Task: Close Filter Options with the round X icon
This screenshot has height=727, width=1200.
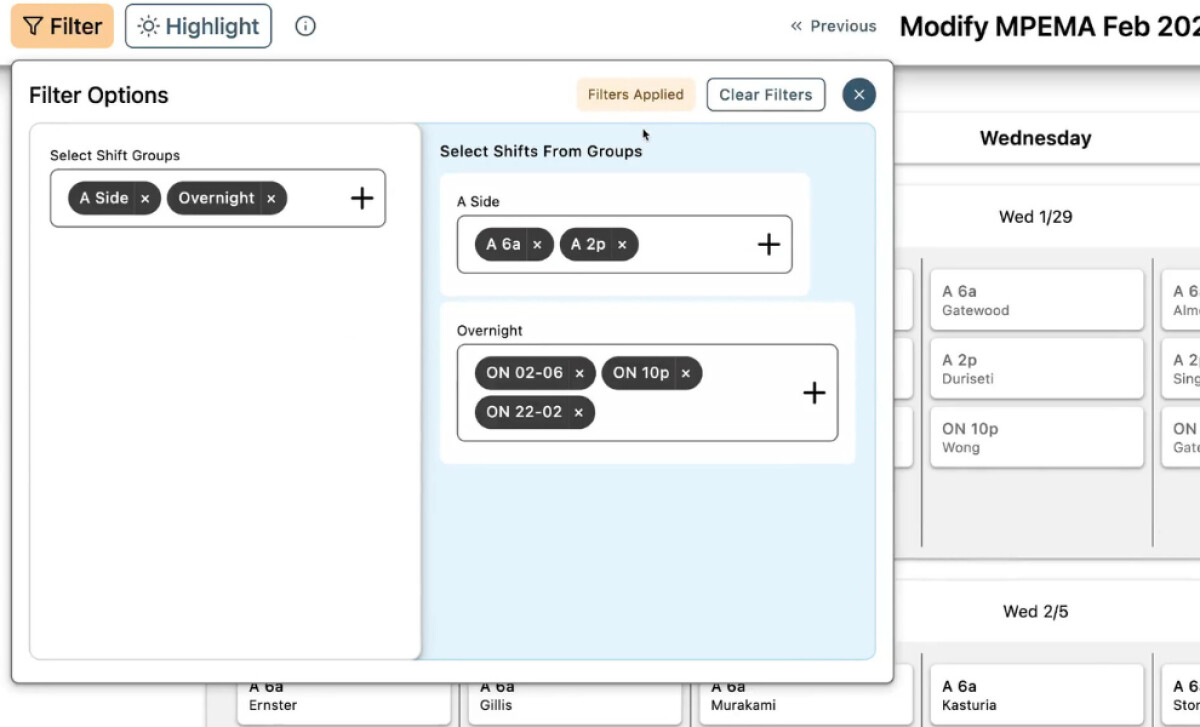Action: tap(858, 94)
